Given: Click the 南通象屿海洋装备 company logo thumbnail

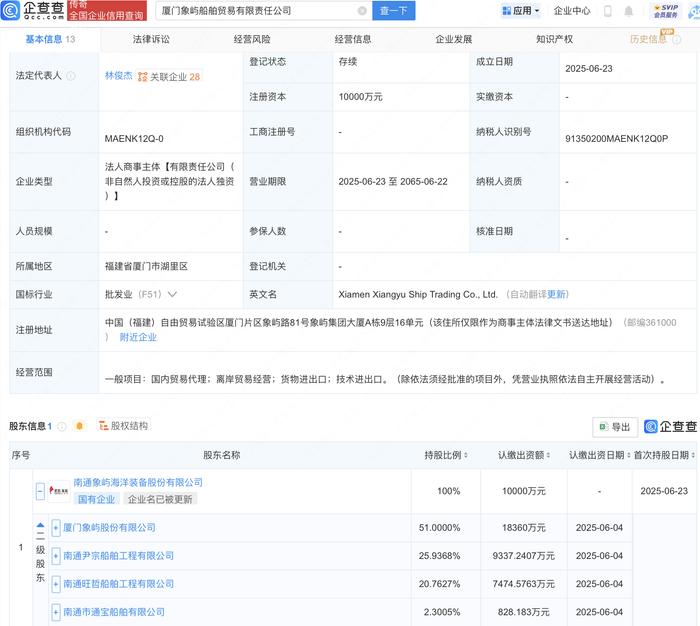Looking at the screenshot, I should pyautogui.click(x=58, y=491).
